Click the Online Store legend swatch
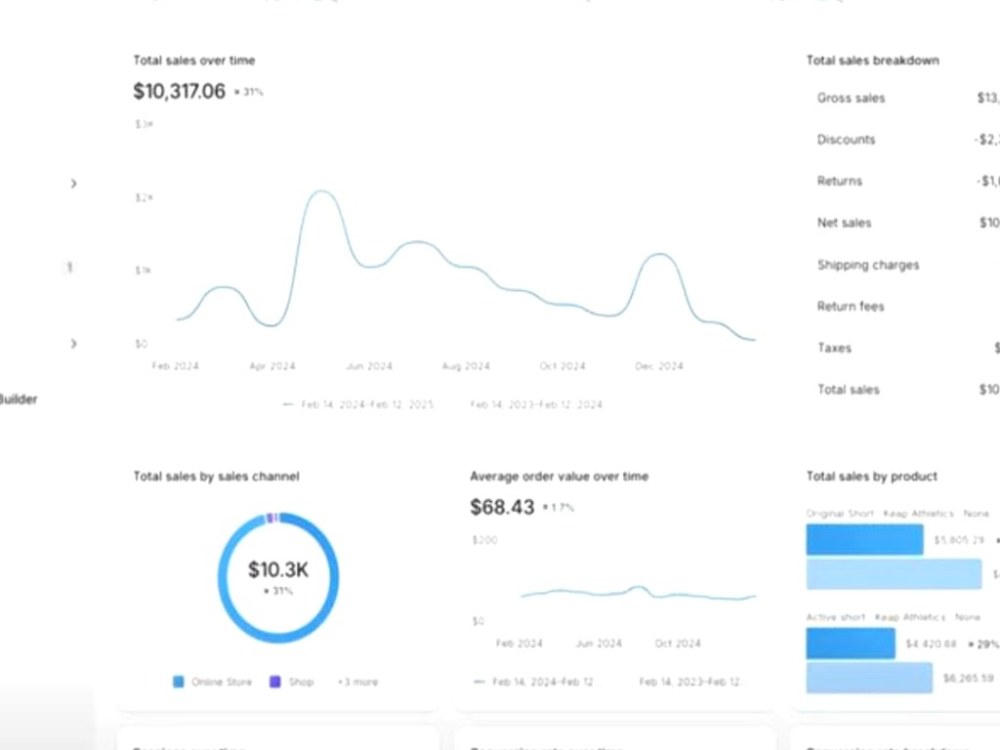 point(179,682)
